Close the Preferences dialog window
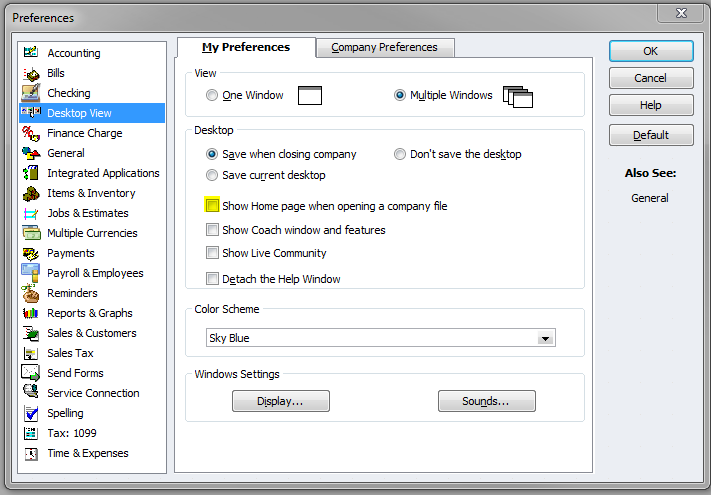 (x=681, y=13)
